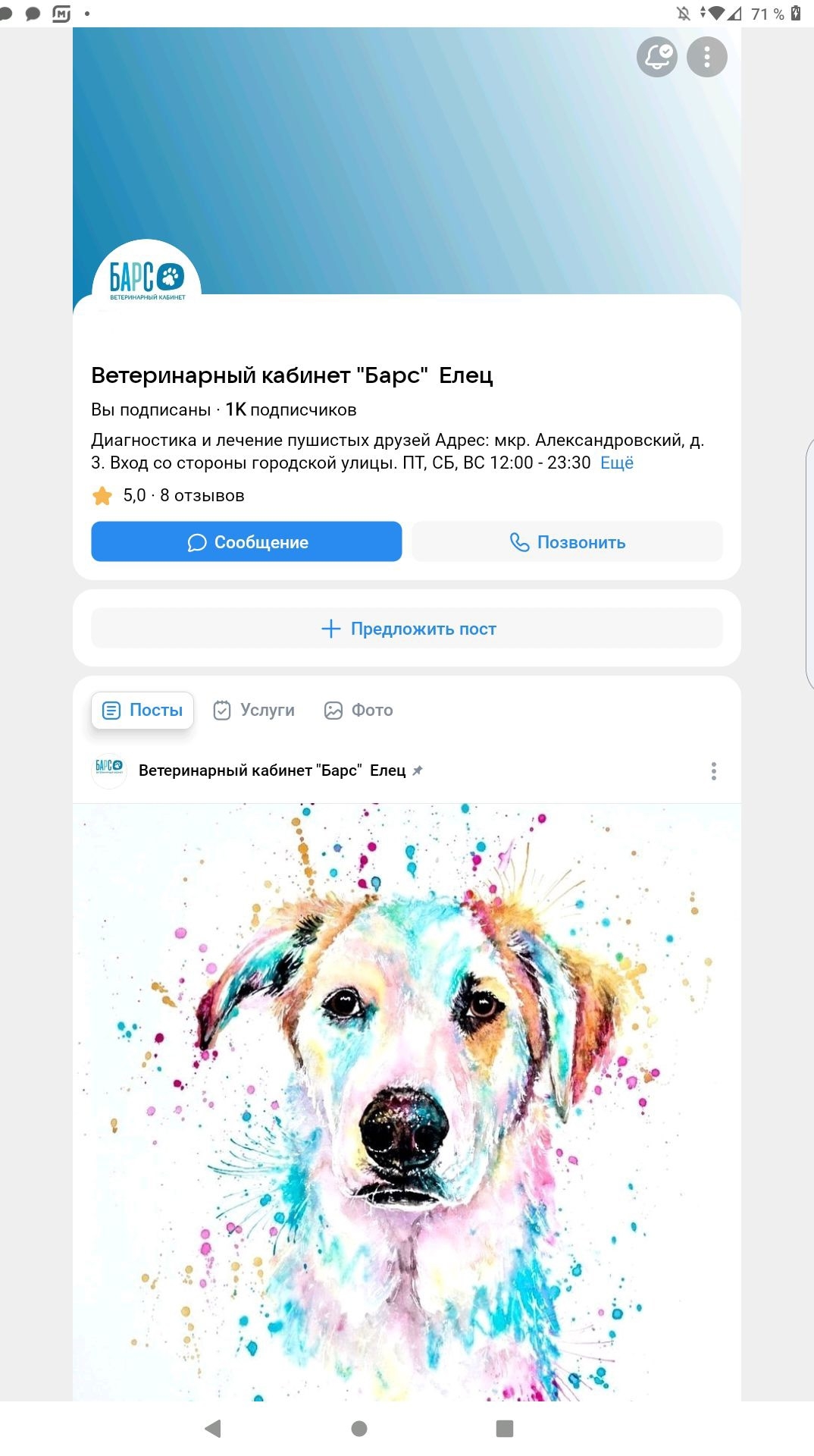Switch to the Услуги tab
The width and height of the screenshot is (814, 1456).
coord(254,710)
